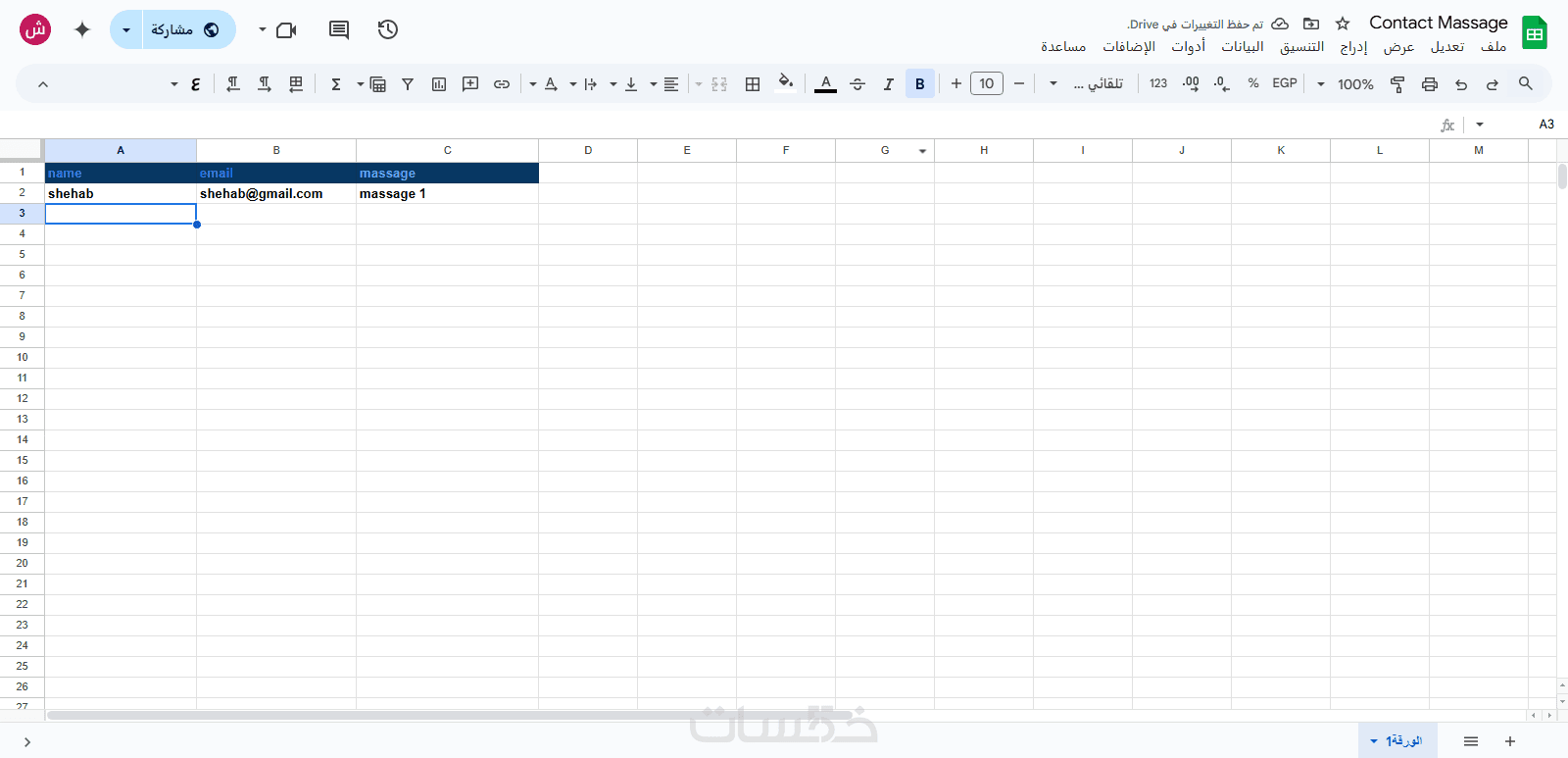Viewport: 1568px width, 758px height.
Task: Open the أدوات menu
Action: tap(1188, 46)
